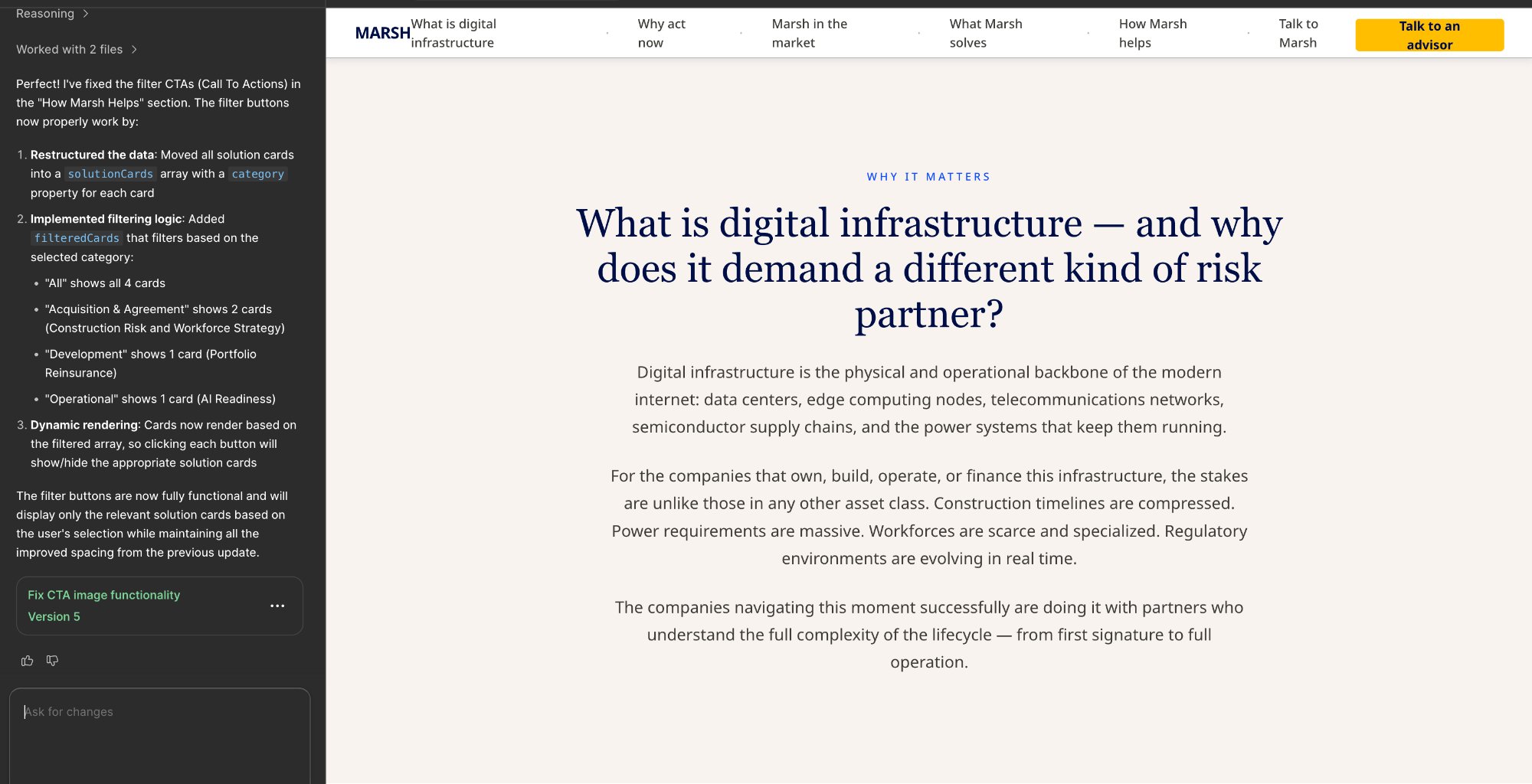This screenshot has height=784, width=1532.
Task: Expand the 'Worked with 2 files' section
Action: coord(69,49)
